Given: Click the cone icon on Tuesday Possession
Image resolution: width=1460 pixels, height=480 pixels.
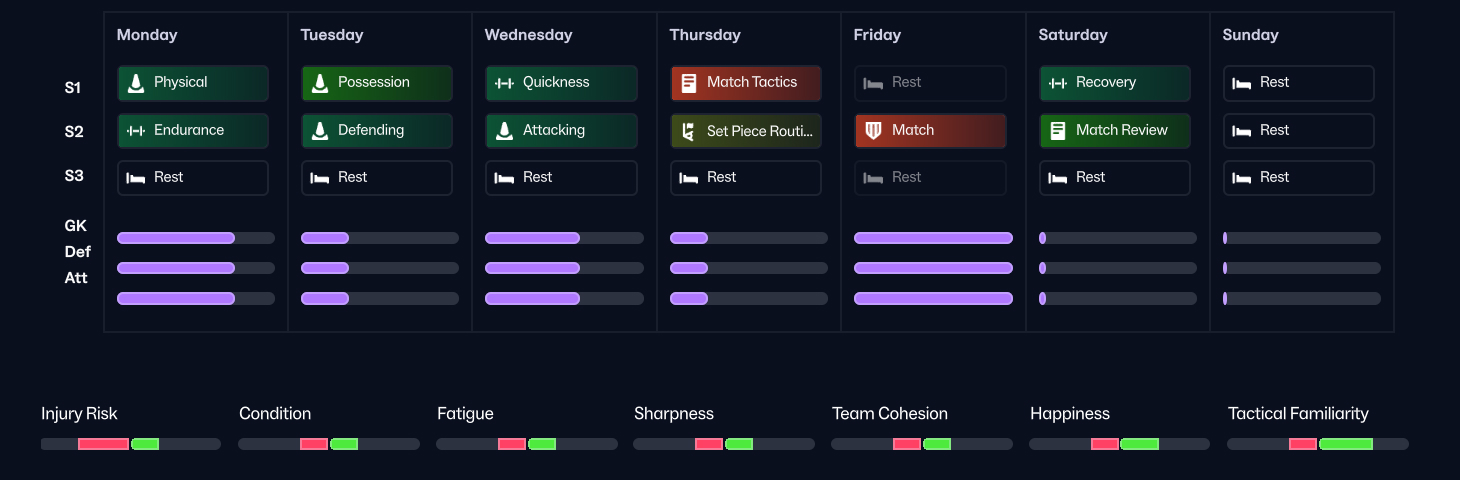Looking at the screenshot, I should pos(320,83).
